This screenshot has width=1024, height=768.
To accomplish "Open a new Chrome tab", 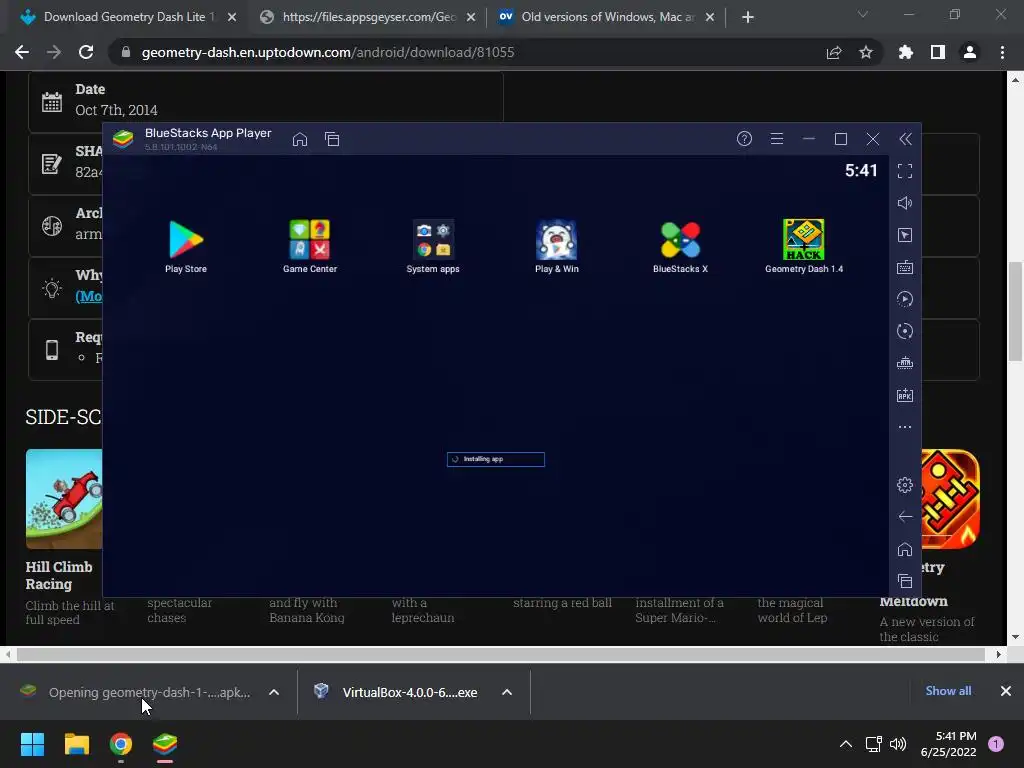I will tap(748, 17).
